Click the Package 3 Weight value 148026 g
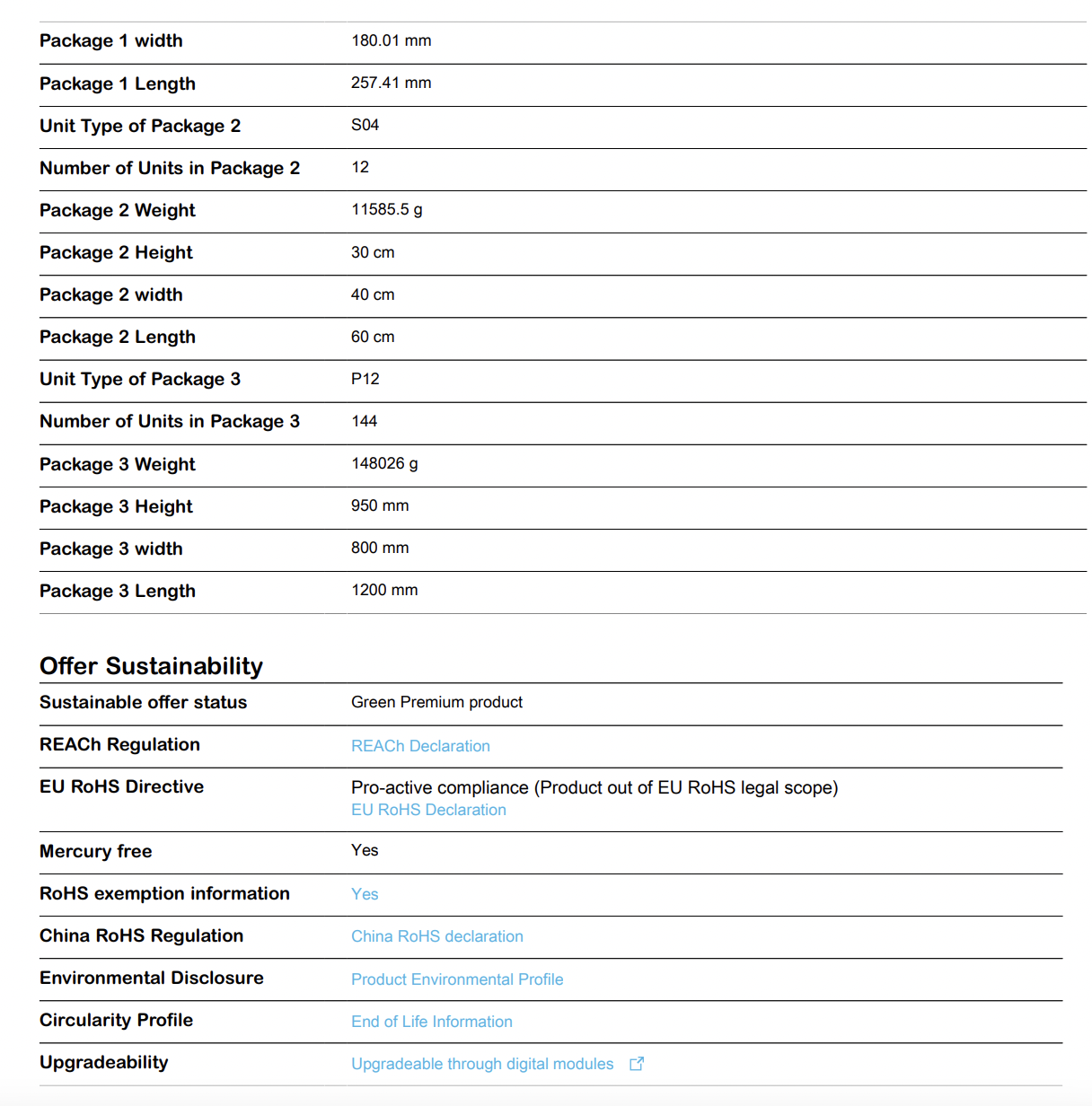1092x1106 pixels. [x=384, y=463]
